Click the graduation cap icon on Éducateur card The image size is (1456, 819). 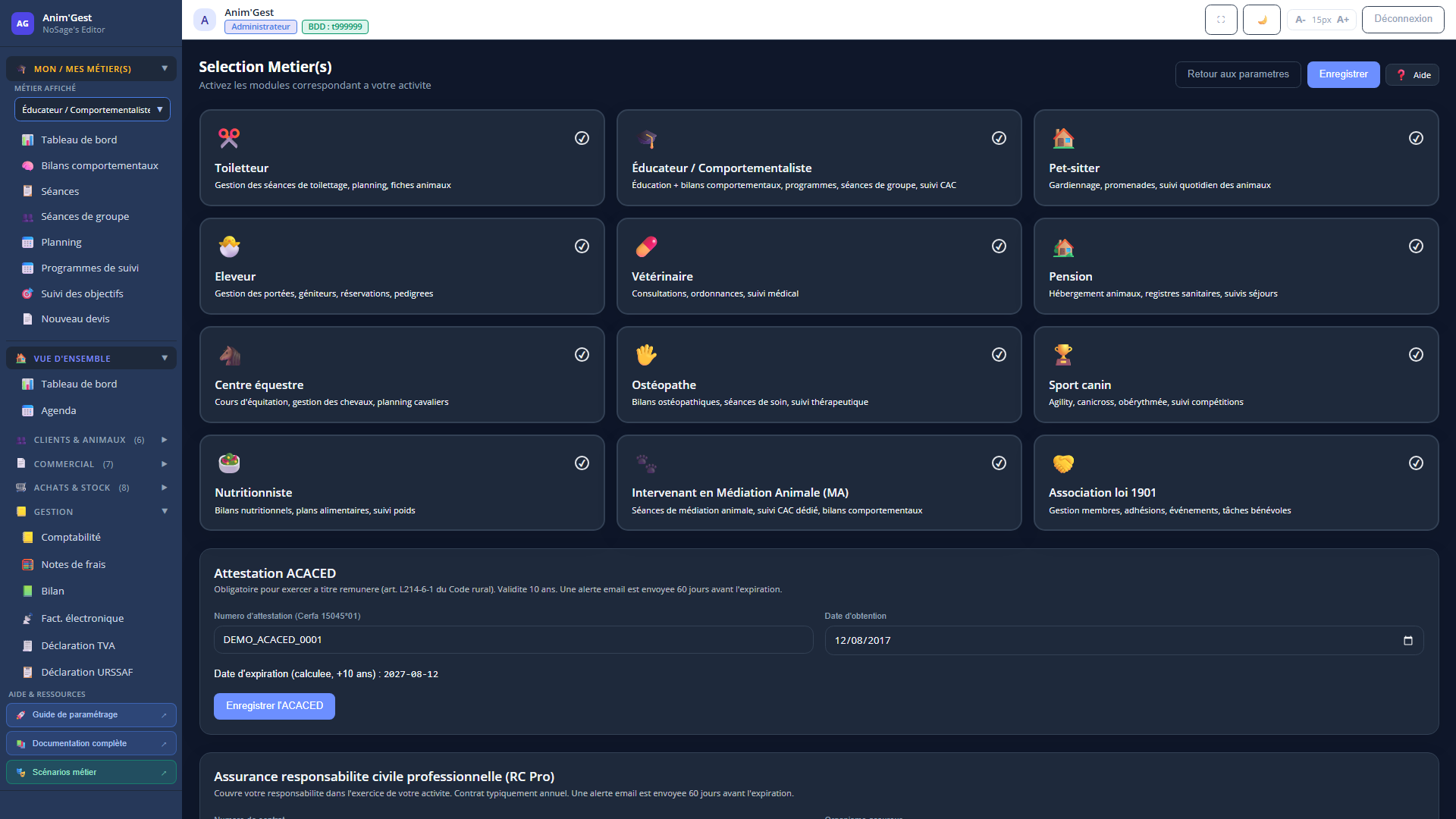[646, 138]
